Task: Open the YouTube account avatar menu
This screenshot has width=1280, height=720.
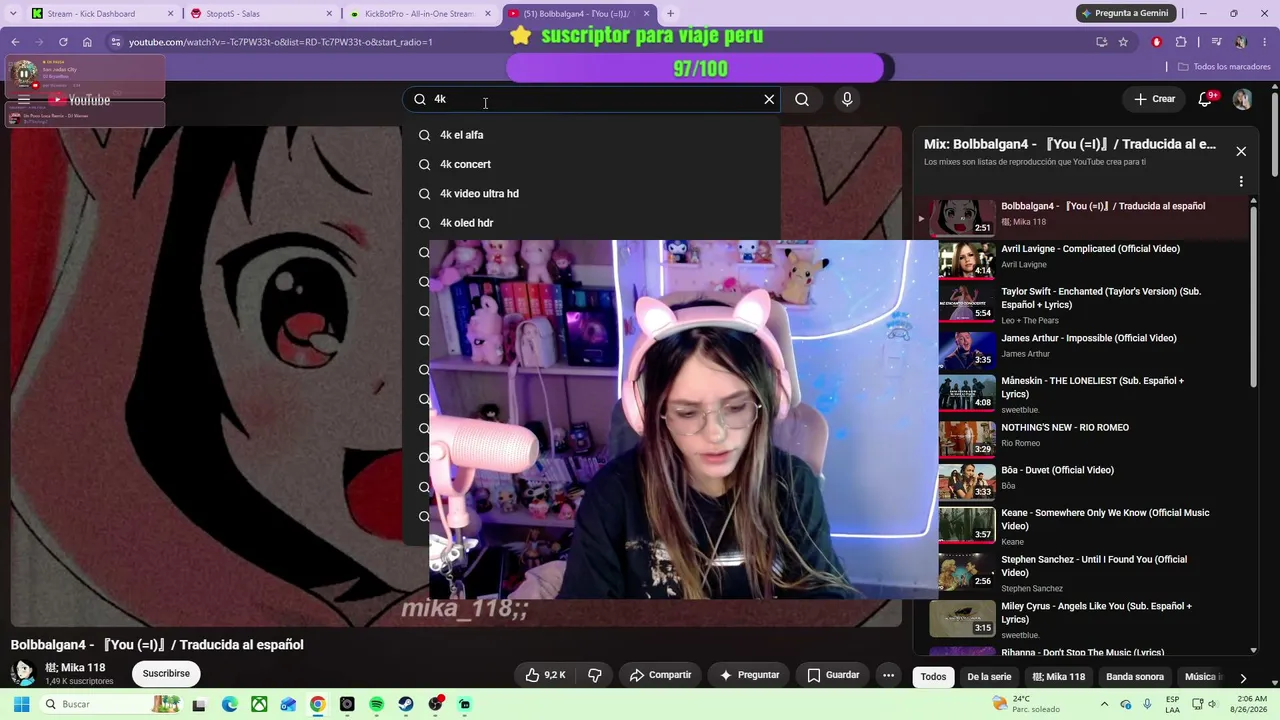Action: coord(1242,99)
